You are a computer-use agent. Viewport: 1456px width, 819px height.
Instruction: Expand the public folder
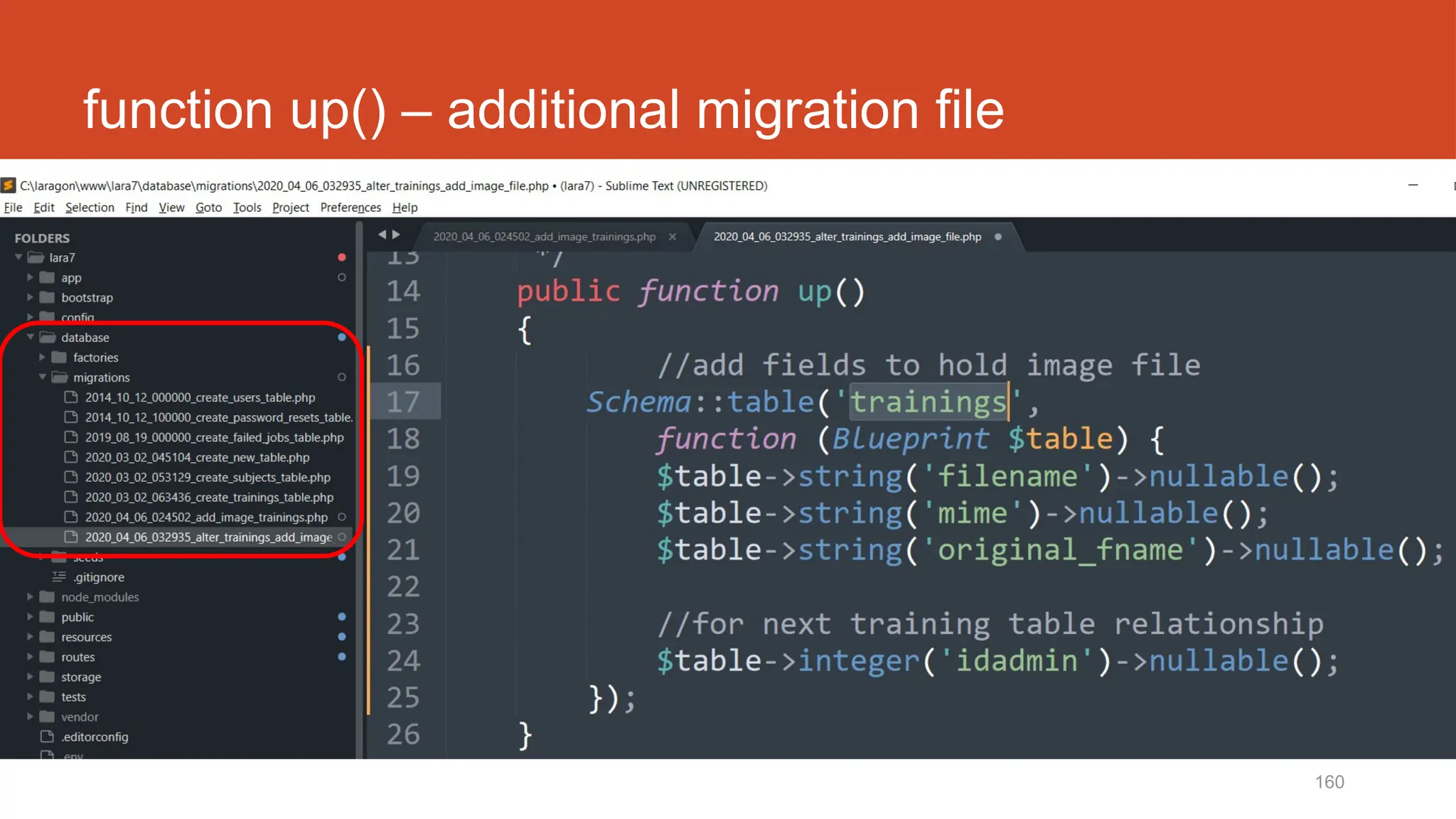30,616
